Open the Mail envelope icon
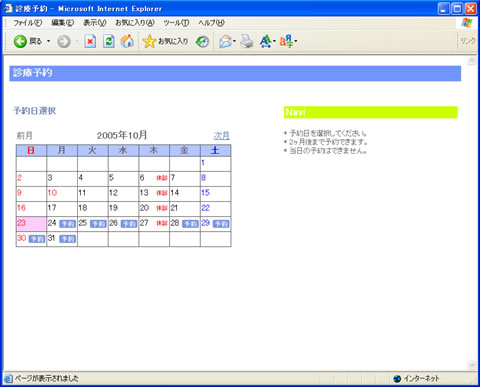480x387 pixels. point(225,42)
